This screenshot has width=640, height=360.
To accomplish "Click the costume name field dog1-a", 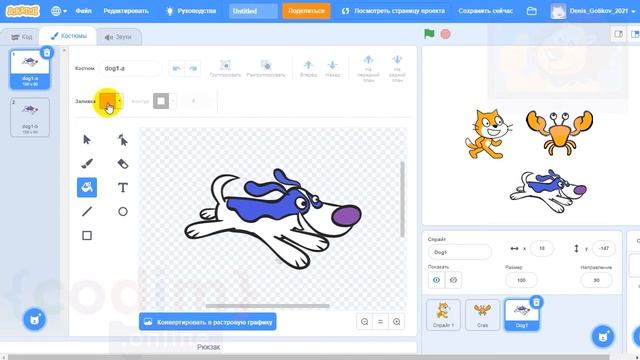I will point(130,68).
